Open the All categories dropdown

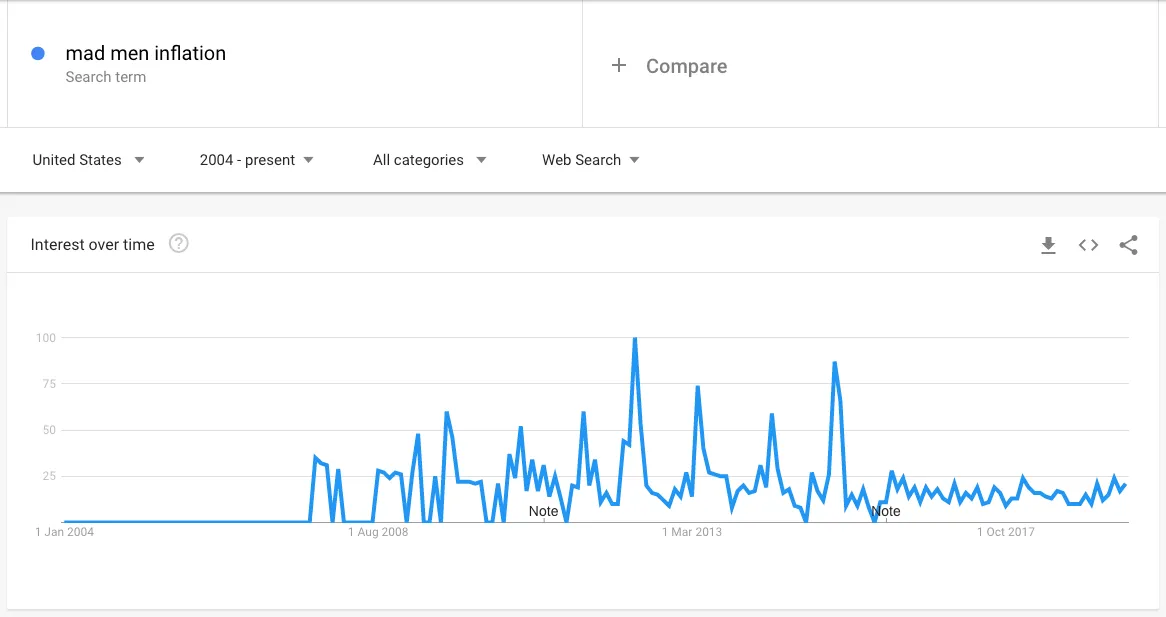pyautogui.click(x=430, y=160)
